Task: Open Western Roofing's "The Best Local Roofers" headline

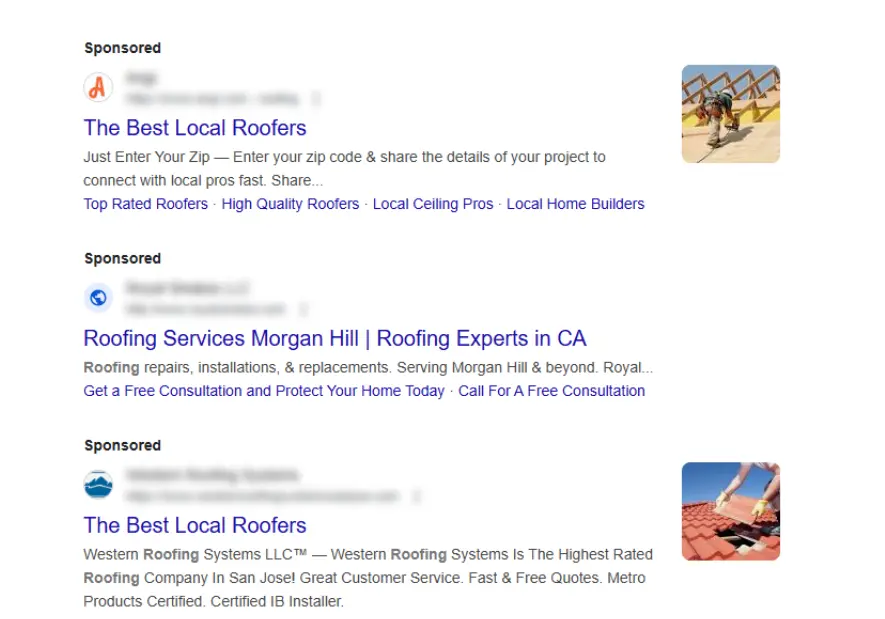Action: click(x=195, y=525)
